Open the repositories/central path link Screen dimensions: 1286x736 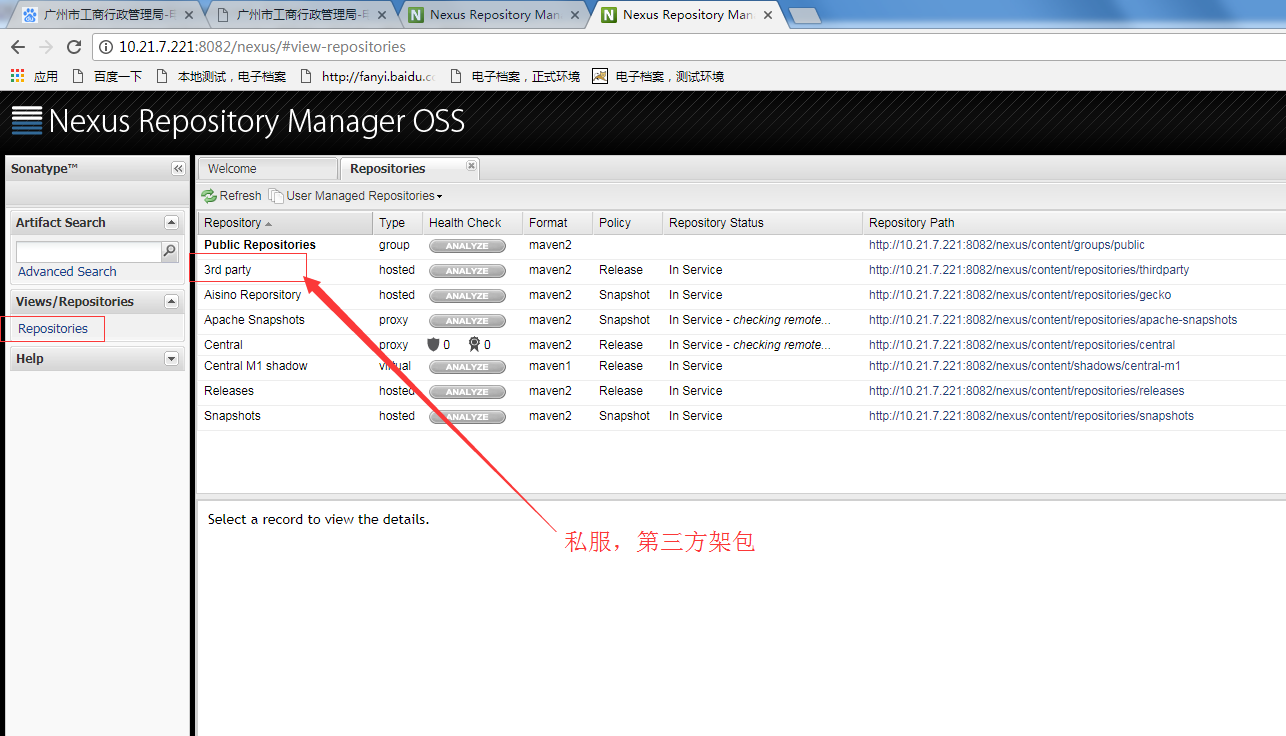click(x=1022, y=345)
